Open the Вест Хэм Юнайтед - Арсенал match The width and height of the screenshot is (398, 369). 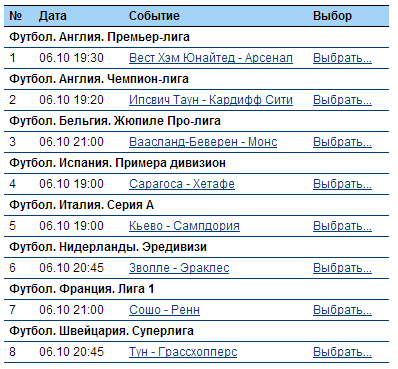(x=211, y=58)
